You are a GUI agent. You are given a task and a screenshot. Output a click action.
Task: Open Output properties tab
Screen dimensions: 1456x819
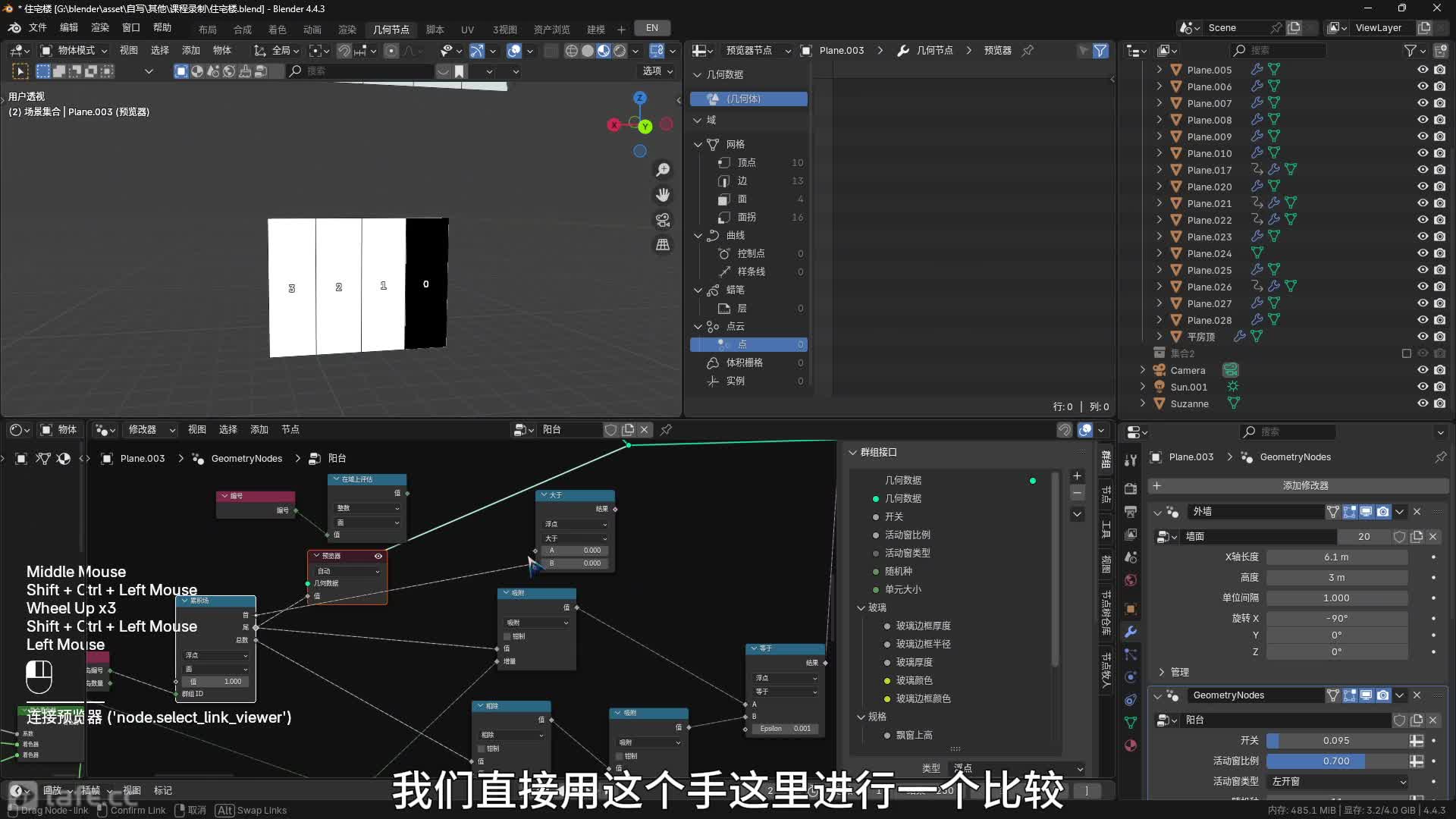pos(1131,511)
